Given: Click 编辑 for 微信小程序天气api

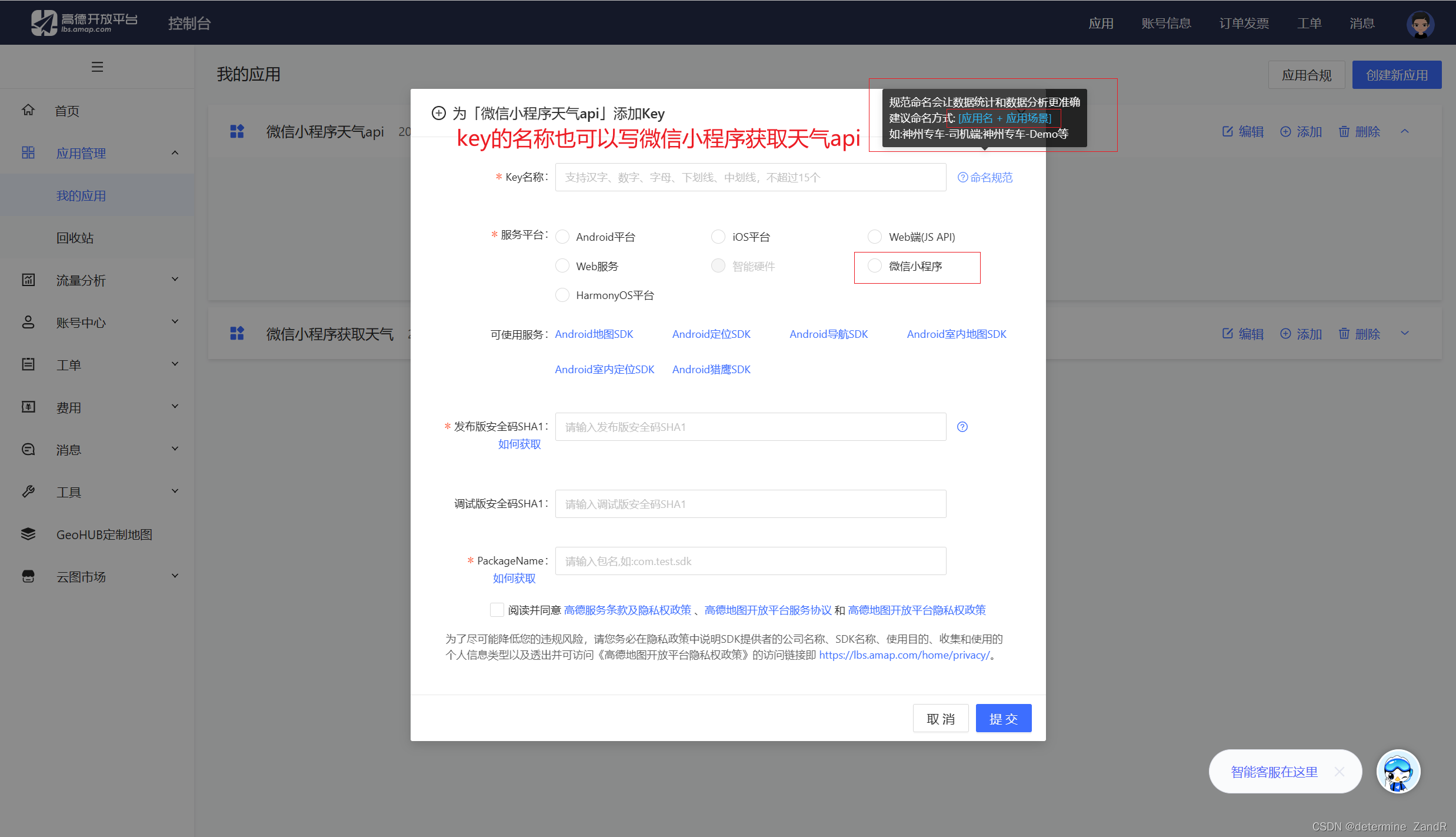Looking at the screenshot, I should click(1243, 131).
